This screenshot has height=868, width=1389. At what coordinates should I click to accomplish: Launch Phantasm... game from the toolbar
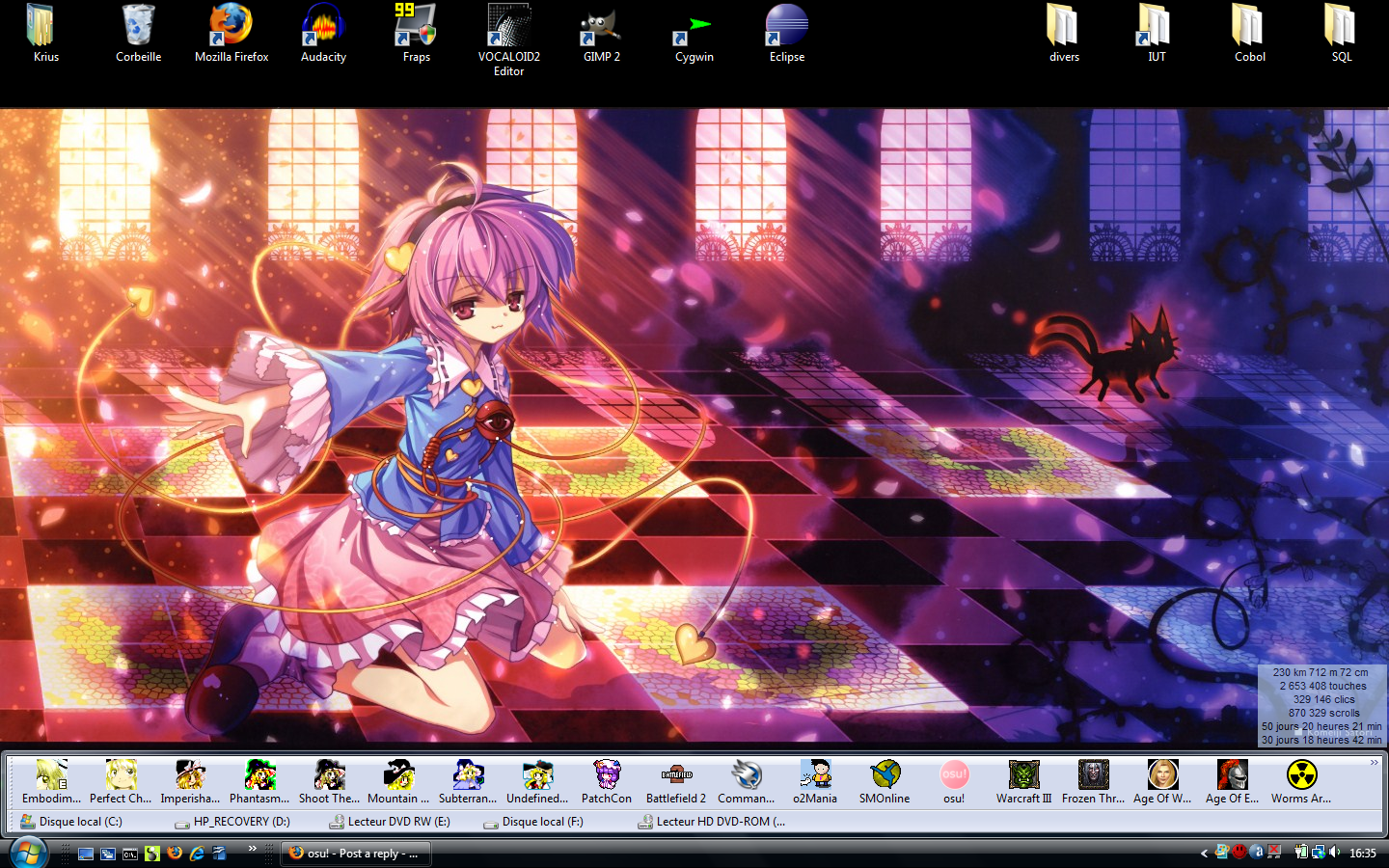(x=259, y=782)
